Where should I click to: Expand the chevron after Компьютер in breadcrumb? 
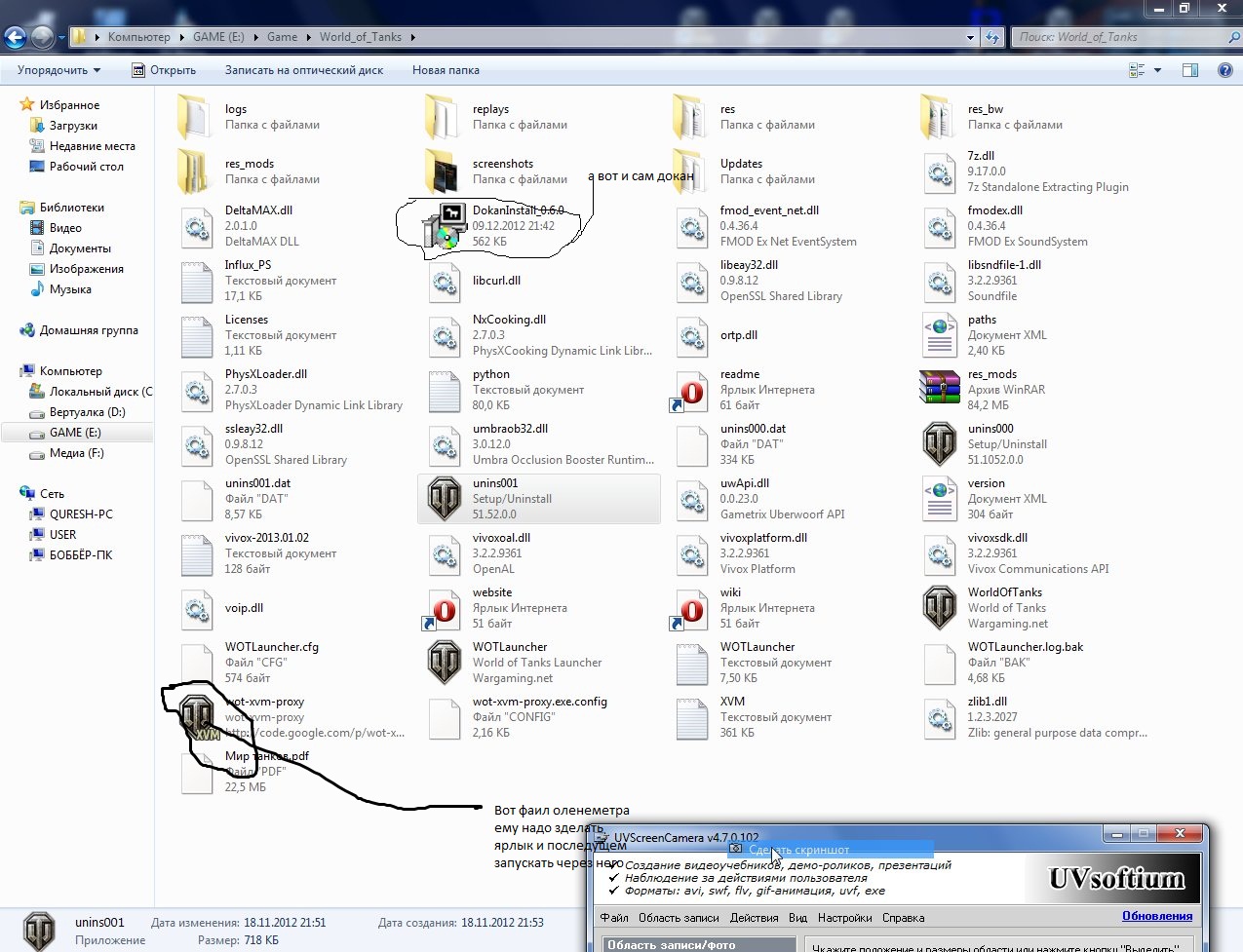[181, 37]
